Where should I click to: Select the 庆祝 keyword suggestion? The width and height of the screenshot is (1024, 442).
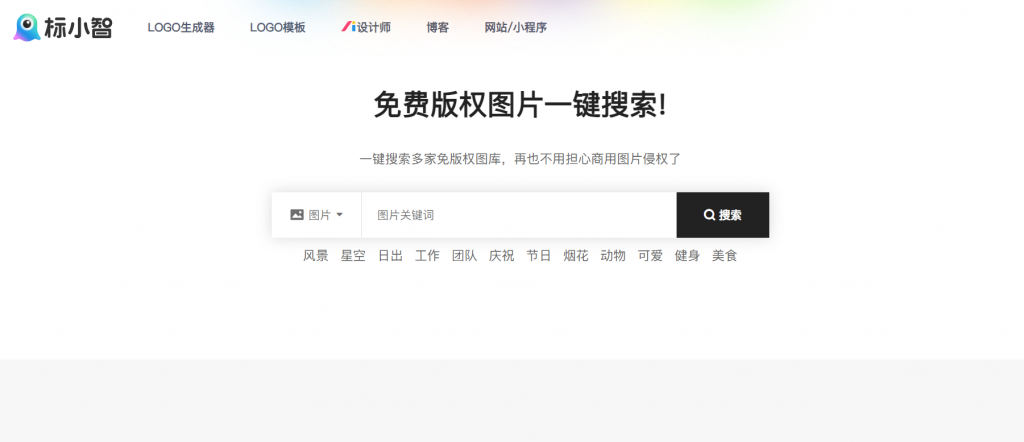pyautogui.click(x=502, y=256)
